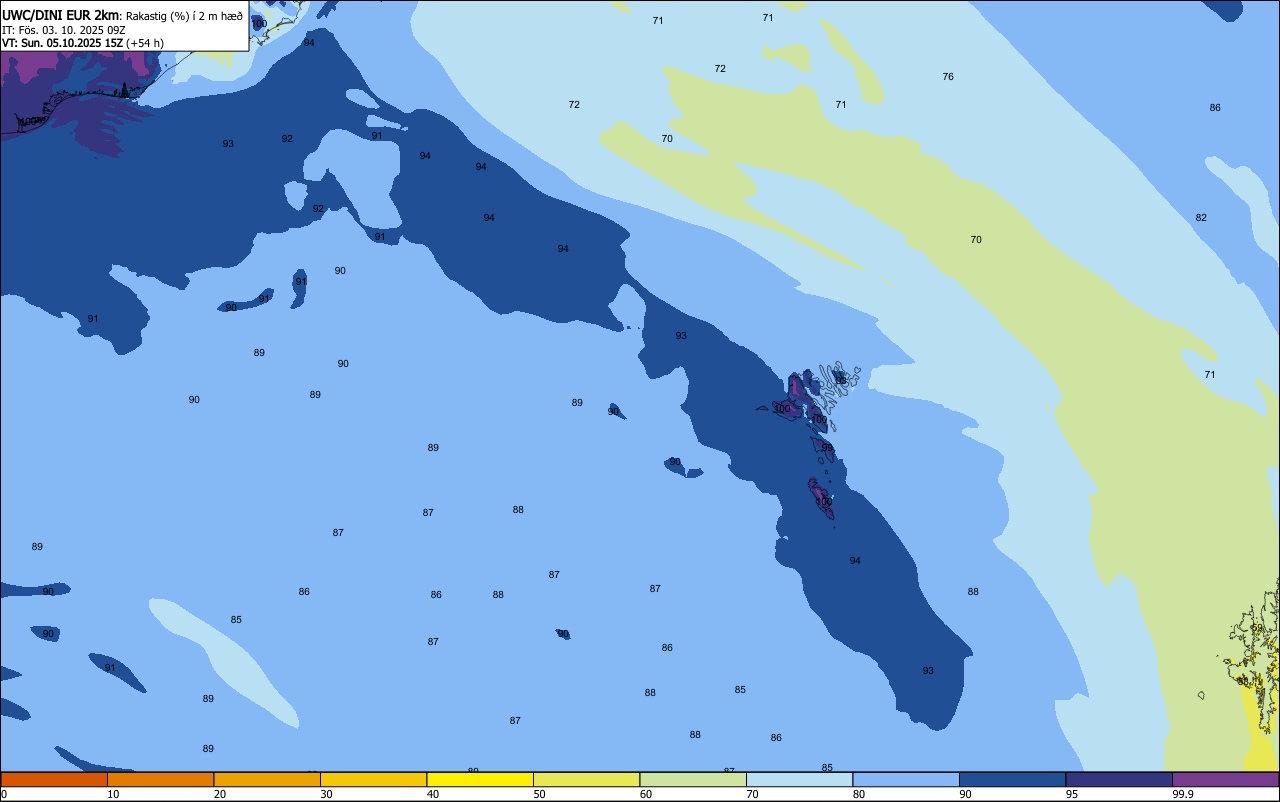
Task: Select the bright yellow 40–50 legend swatch
Action: tap(480, 779)
